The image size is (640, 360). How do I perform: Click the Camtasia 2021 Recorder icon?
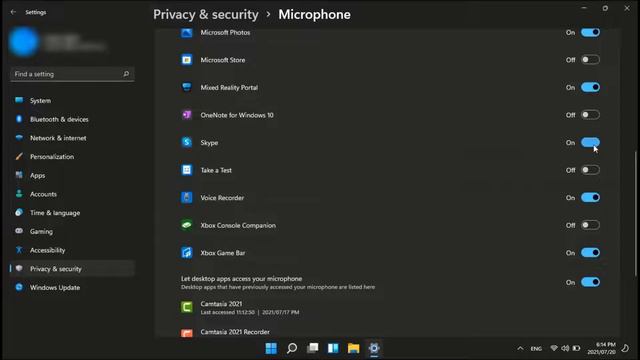click(x=187, y=333)
